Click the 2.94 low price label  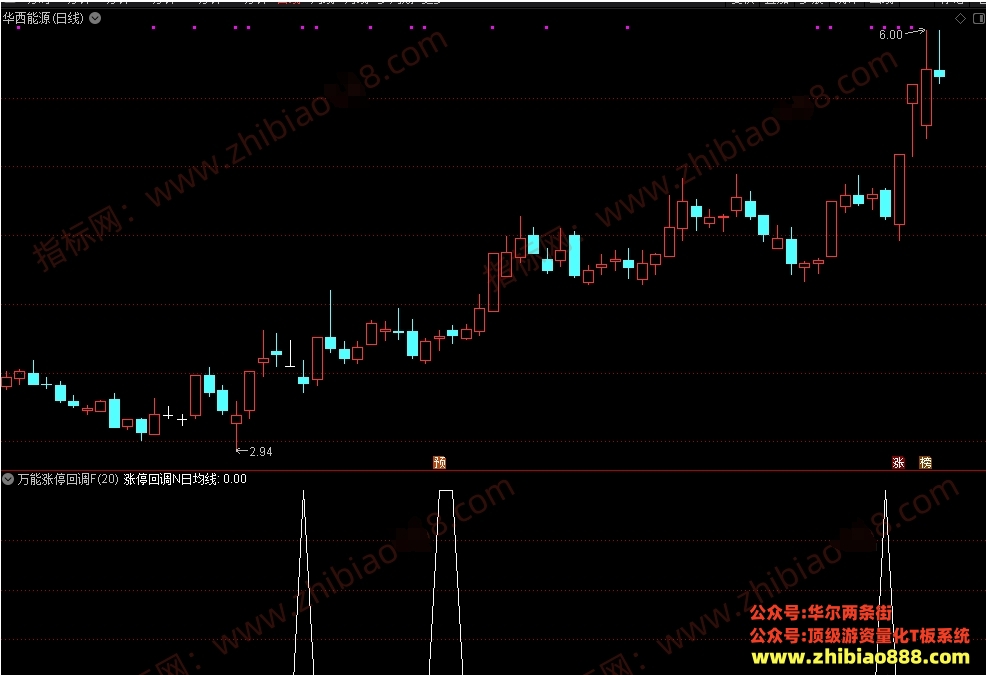click(261, 452)
